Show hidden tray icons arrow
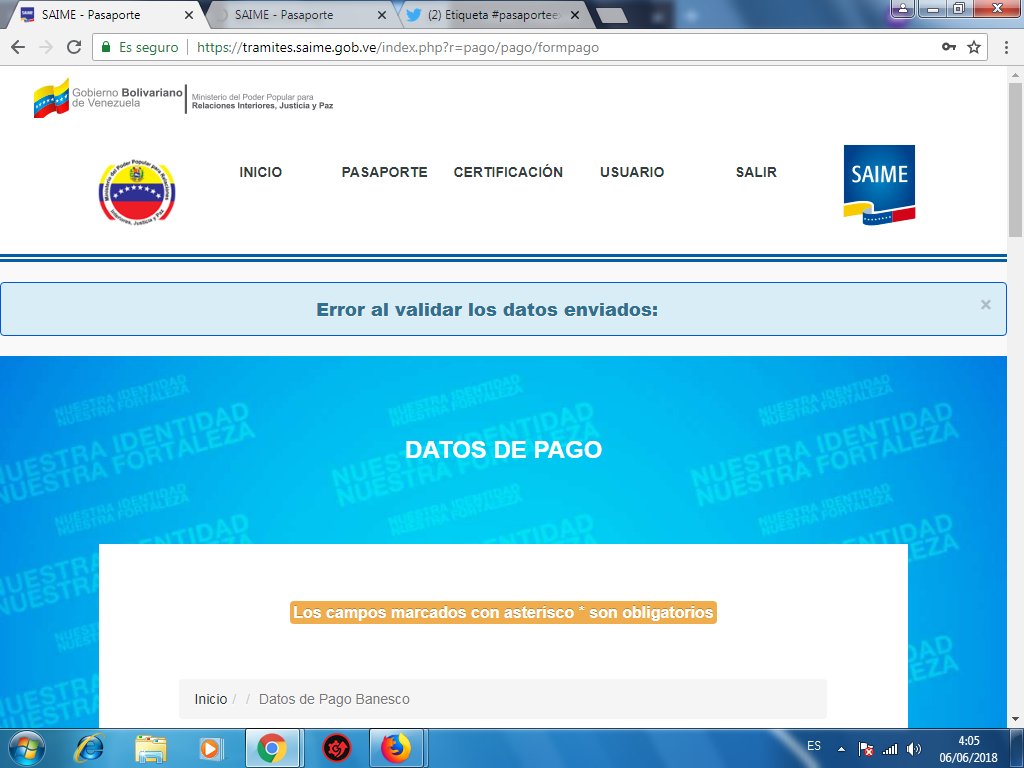1024x768 pixels. click(x=841, y=749)
